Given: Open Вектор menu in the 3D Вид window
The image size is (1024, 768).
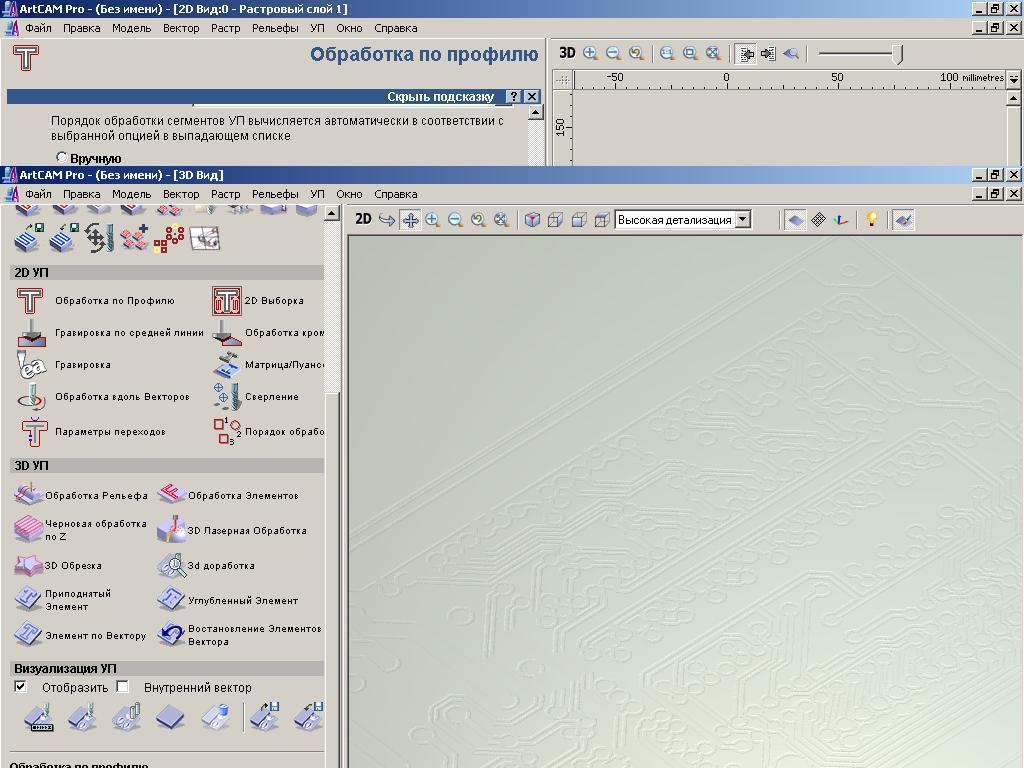Looking at the screenshot, I should pos(181,194).
